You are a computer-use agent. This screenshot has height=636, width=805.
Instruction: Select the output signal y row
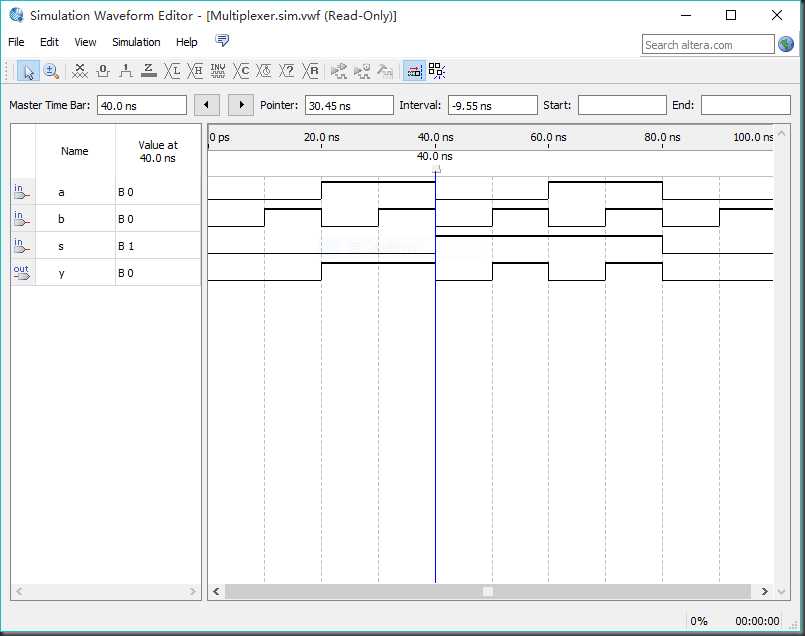tap(106, 273)
